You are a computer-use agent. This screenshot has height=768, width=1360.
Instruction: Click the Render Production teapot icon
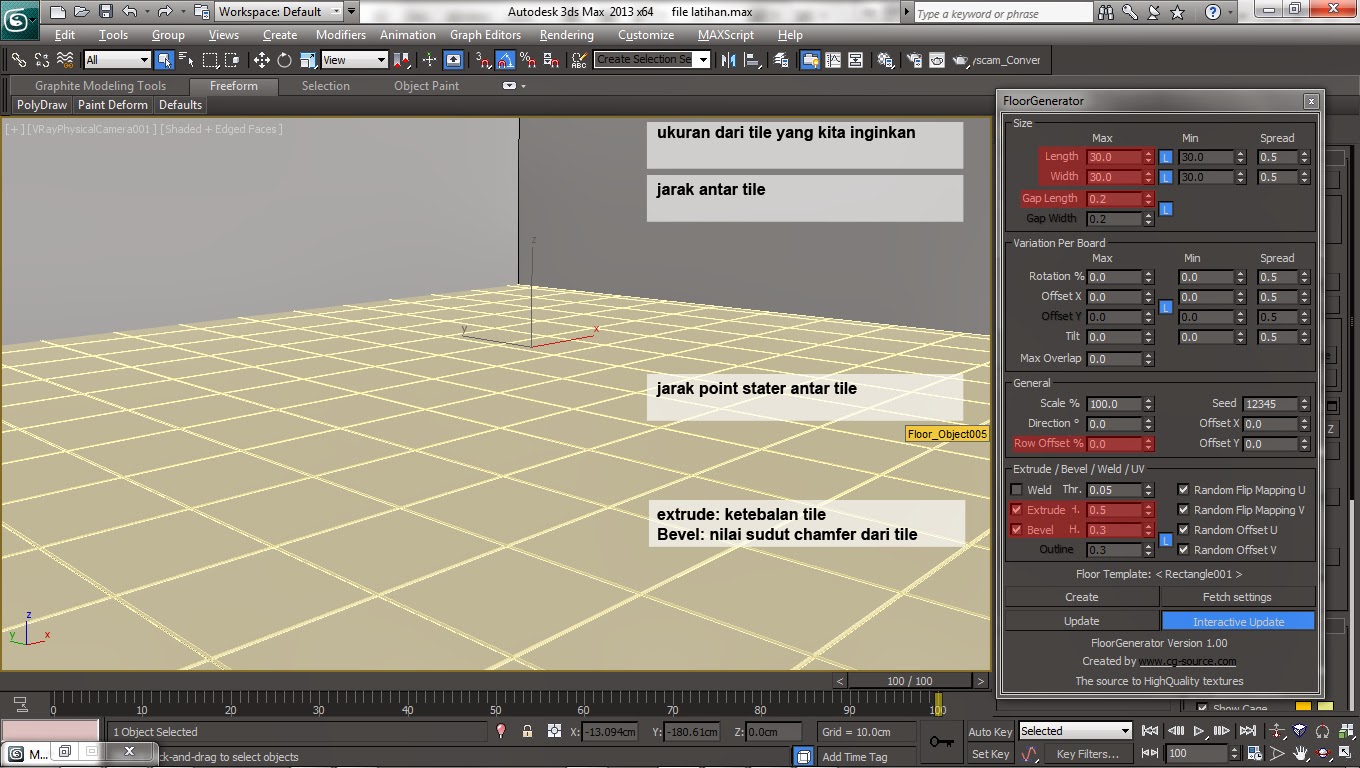961,60
